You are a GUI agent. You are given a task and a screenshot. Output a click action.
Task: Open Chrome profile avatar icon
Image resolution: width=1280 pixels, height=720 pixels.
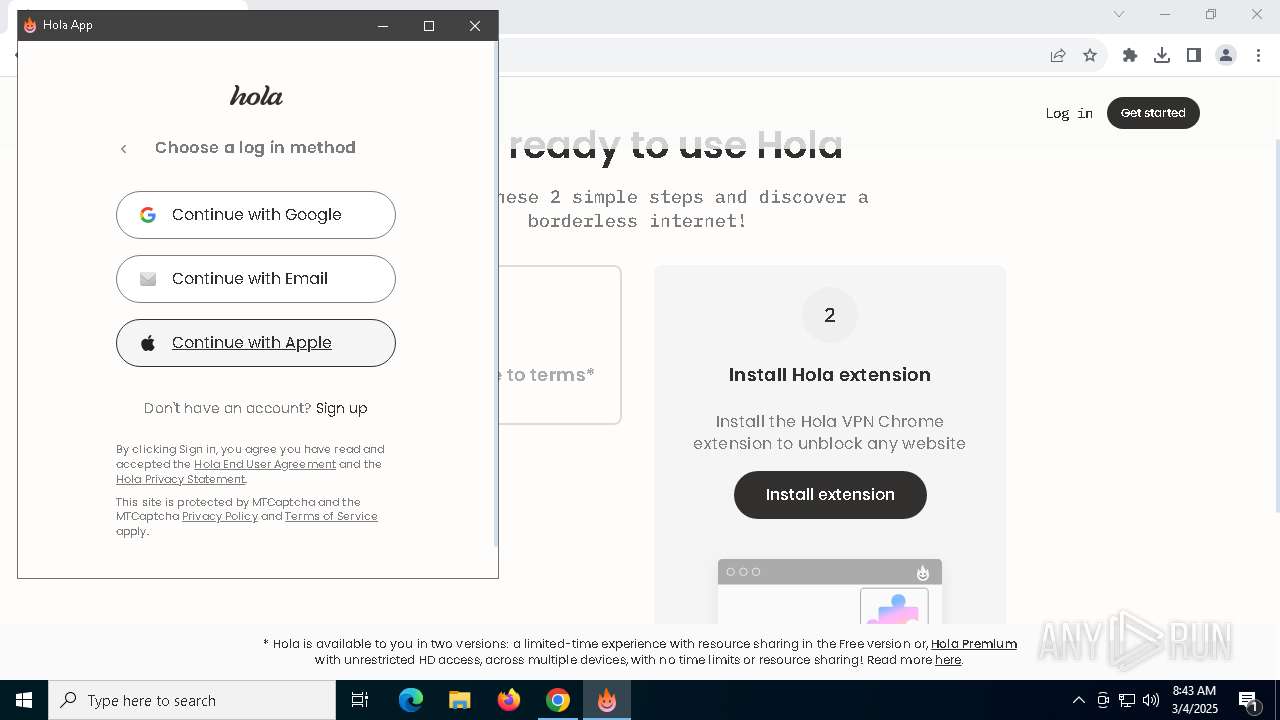click(x=1226, y=56)
